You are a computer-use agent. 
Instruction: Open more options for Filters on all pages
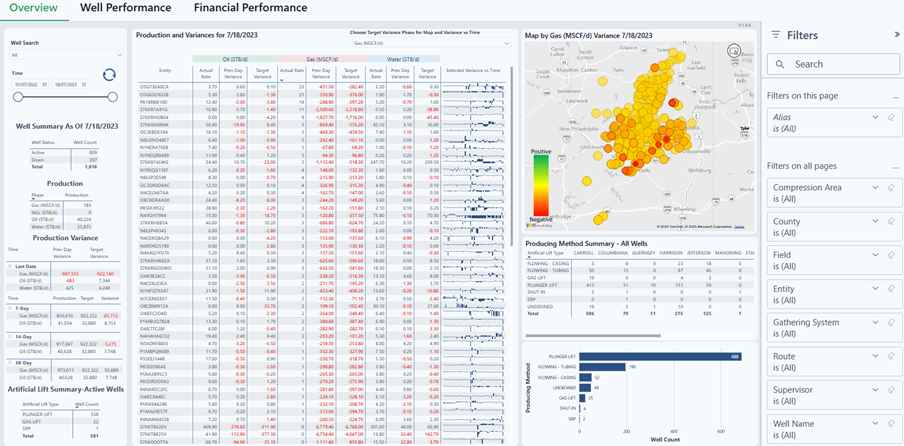[x=895, y=167]
